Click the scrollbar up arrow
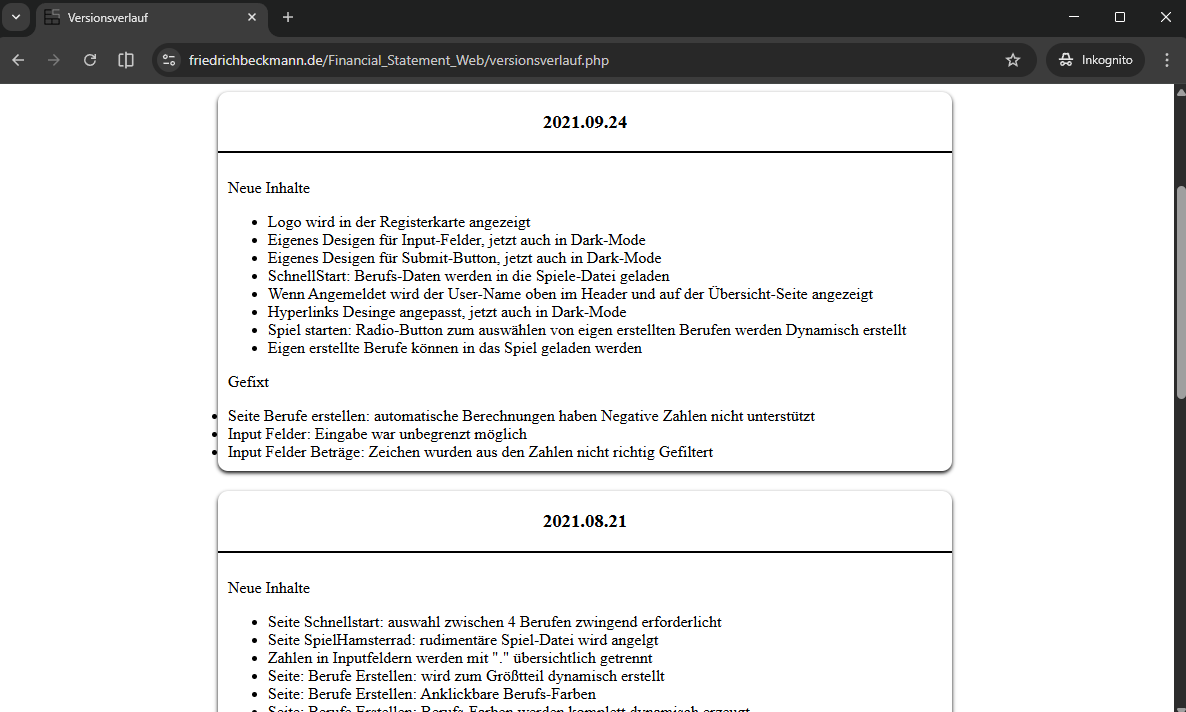The width and height of the screenshot is (1186, 712). [x=1181, y=91]
